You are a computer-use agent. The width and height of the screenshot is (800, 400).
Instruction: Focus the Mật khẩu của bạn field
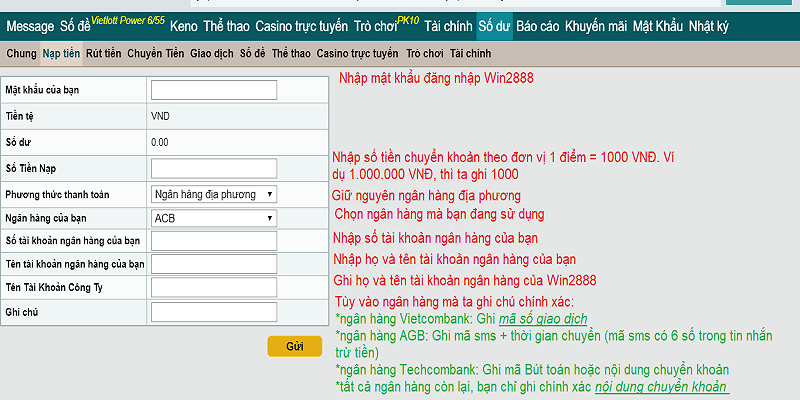pyautogui.click(x=214, y=90)
